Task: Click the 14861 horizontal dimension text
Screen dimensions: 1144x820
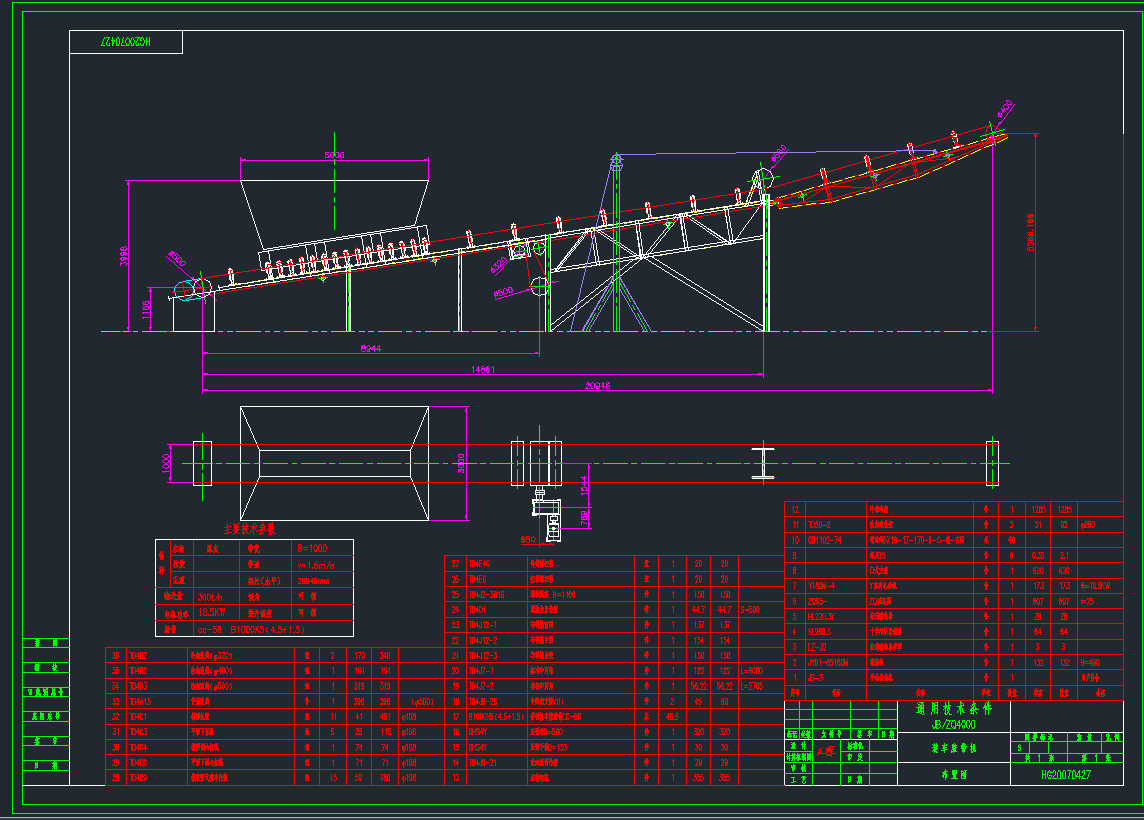Action: (483, 370)
